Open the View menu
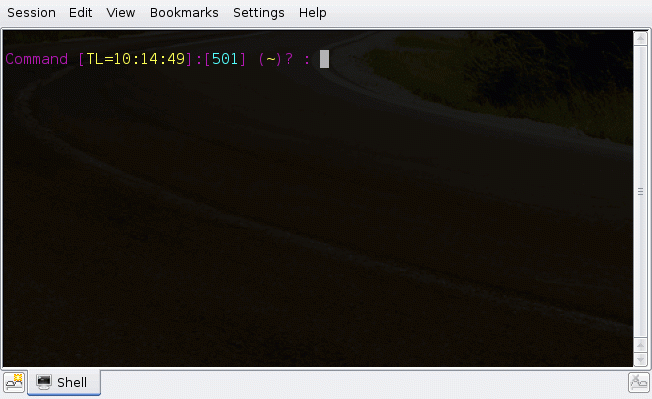Screen dimensions: 652x399 [x=121, y=13]
